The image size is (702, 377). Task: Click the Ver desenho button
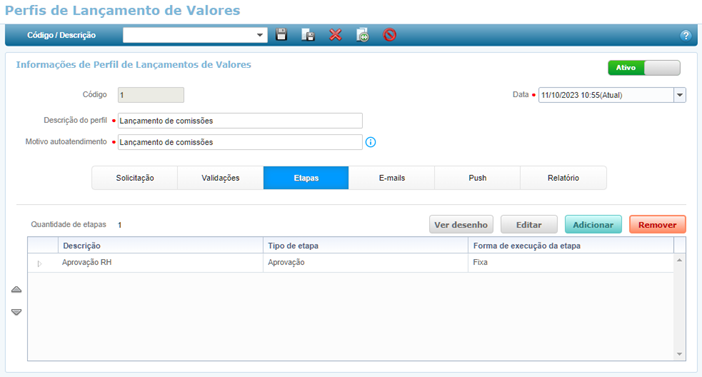[x=461, y=225]
